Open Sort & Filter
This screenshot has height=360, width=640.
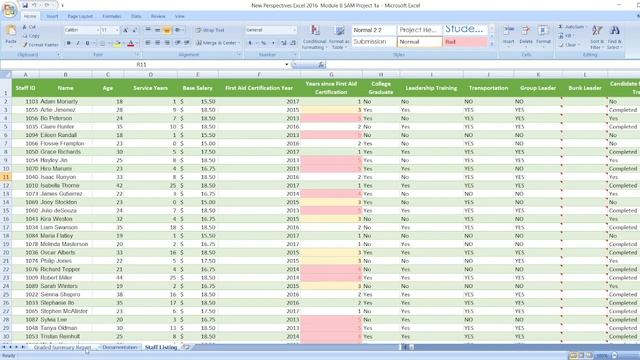pos(597,37)
